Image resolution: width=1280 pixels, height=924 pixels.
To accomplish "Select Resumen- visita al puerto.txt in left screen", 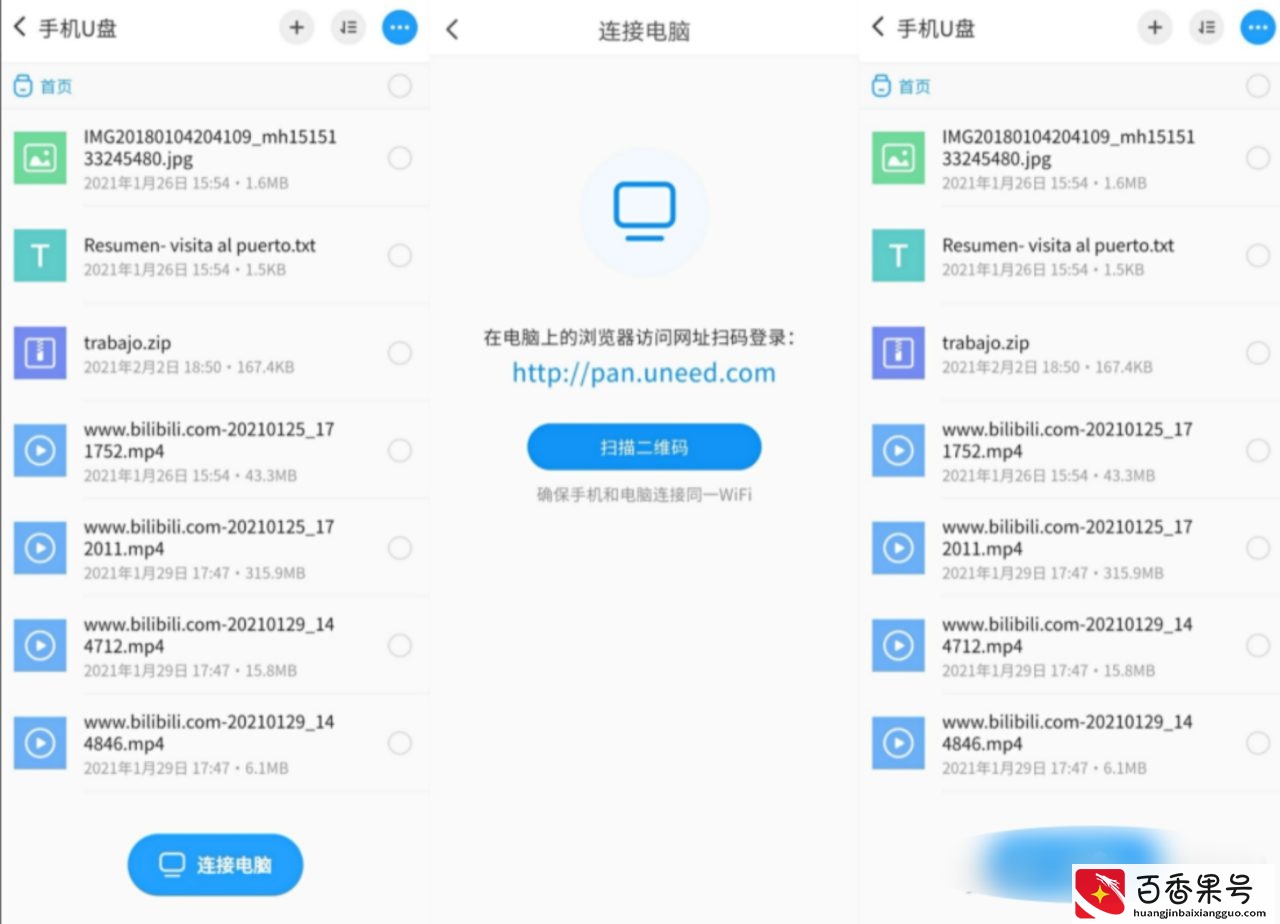I will coord(400,256).
